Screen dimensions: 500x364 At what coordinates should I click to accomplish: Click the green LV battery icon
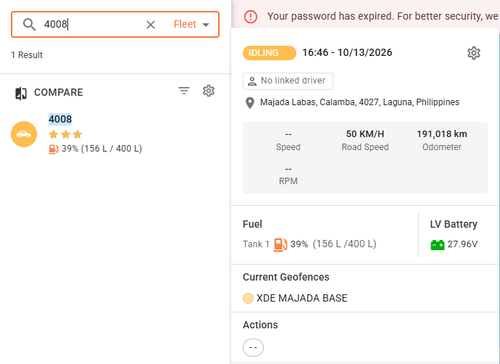click(x=437, y=245)
